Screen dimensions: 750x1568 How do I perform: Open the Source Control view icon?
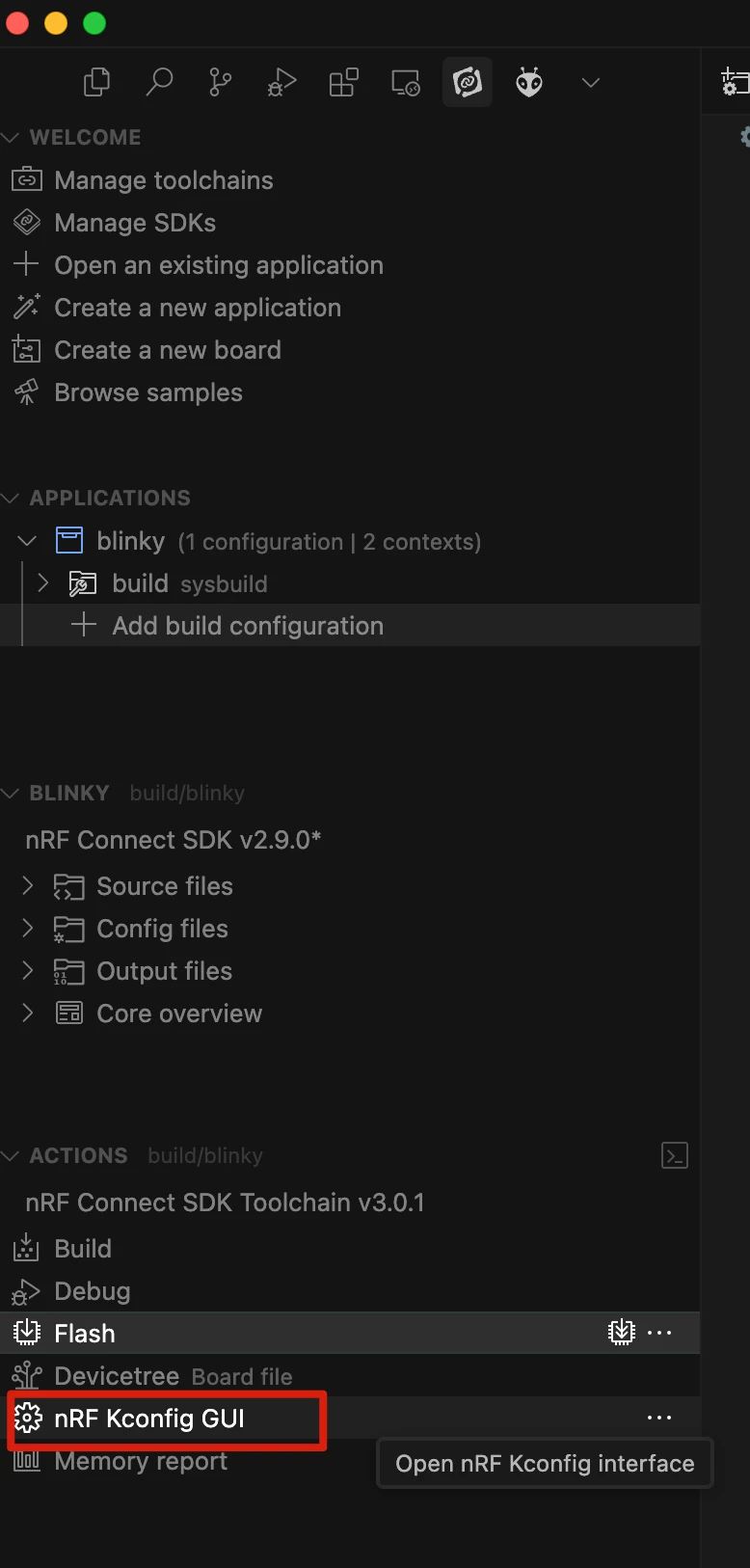(221, 83)
